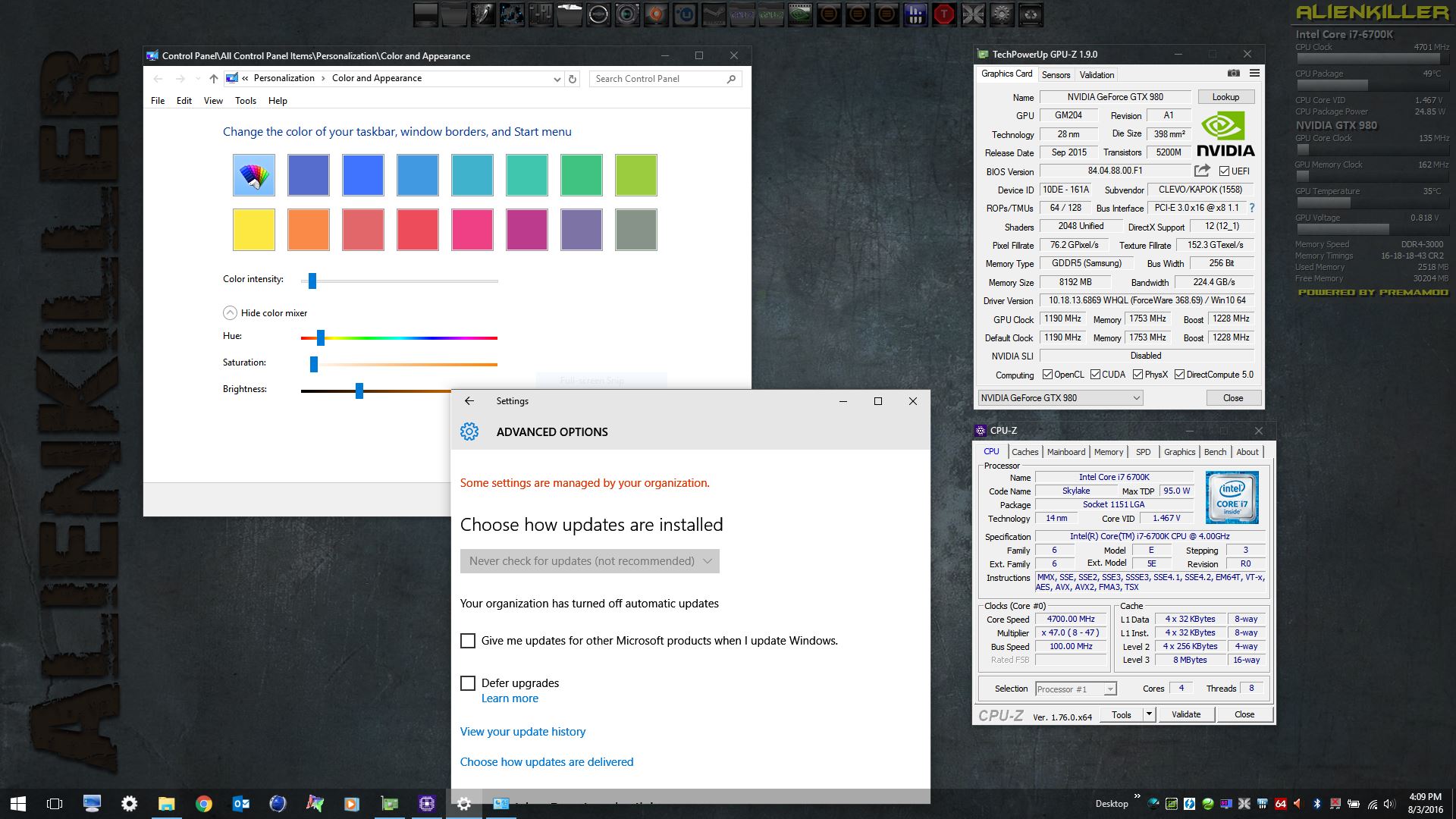The height and width of the screenshot is (819, 1456).
Task: Click the Origin orange icon in top dock
Action: point(656,14)
